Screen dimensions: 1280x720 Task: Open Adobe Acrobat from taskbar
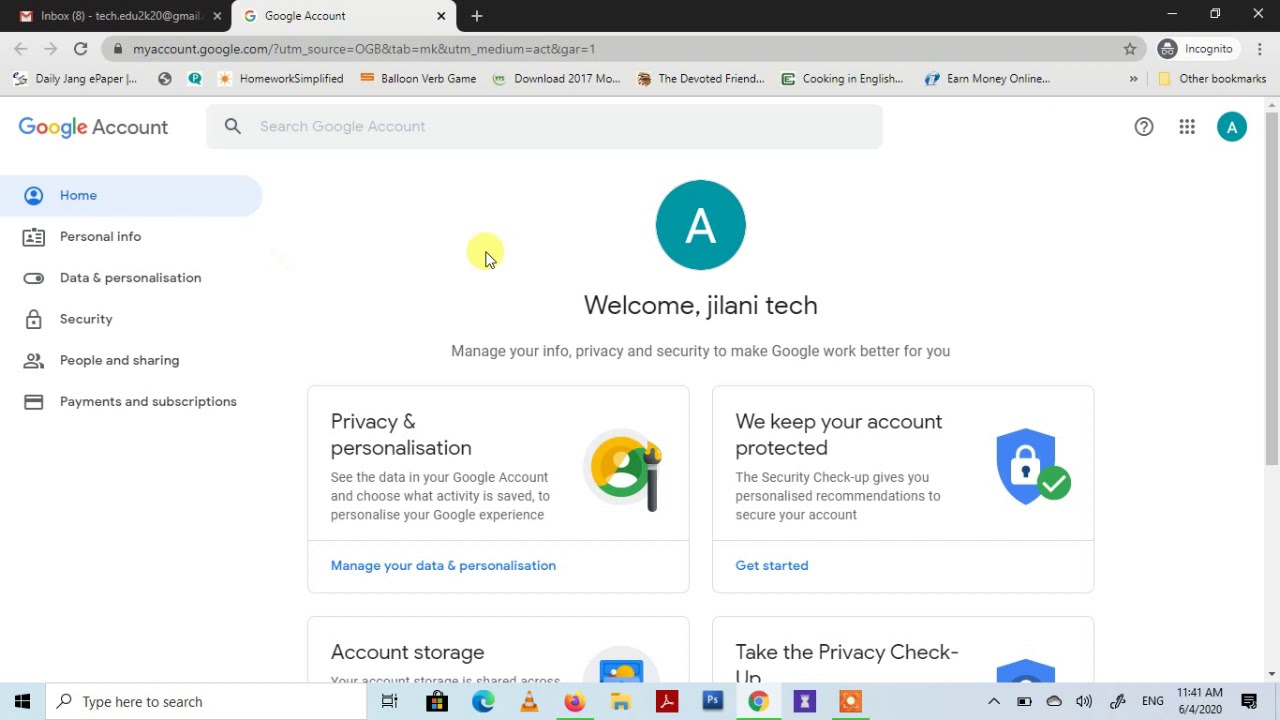point(667,702)
